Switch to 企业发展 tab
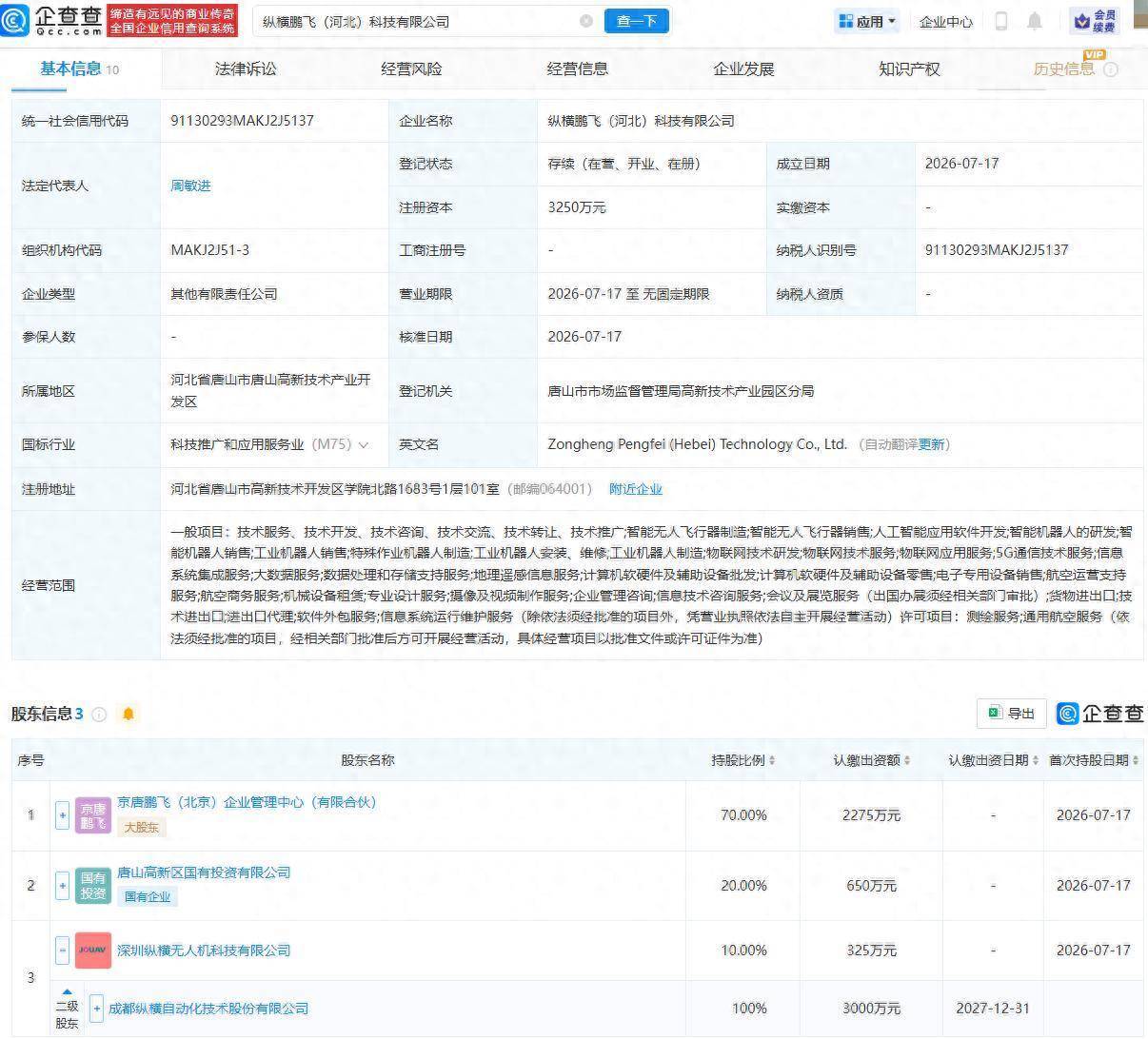This screenshot has height=1039, width=1148. (743, 69)
